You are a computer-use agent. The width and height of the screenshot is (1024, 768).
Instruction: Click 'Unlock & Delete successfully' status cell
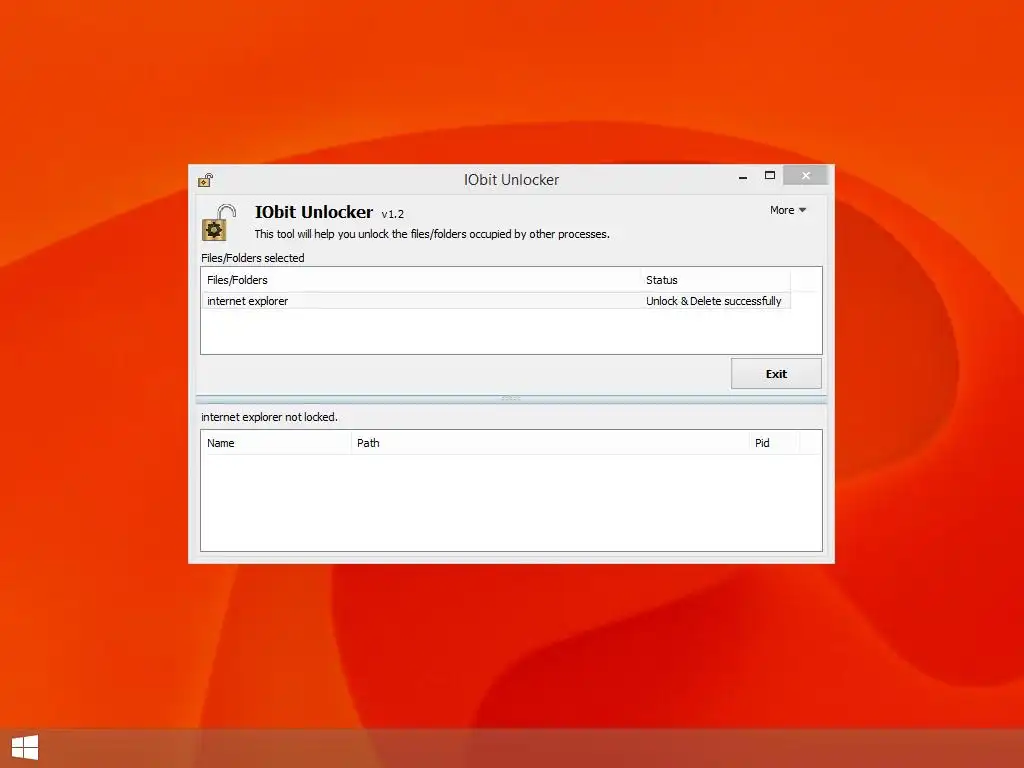(x=714, y=301)
